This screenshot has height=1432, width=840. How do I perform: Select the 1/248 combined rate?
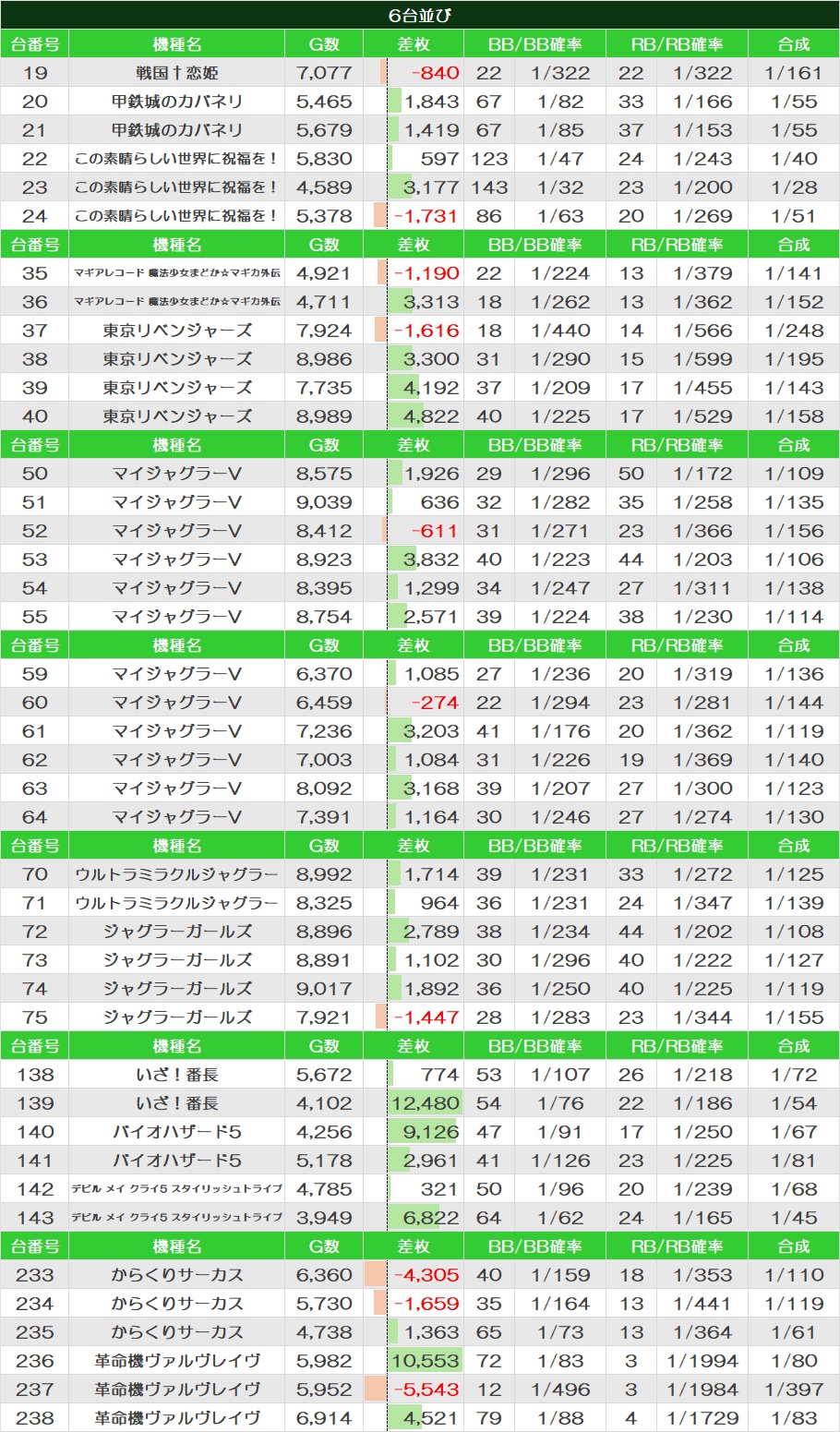[x=794, y=331]
